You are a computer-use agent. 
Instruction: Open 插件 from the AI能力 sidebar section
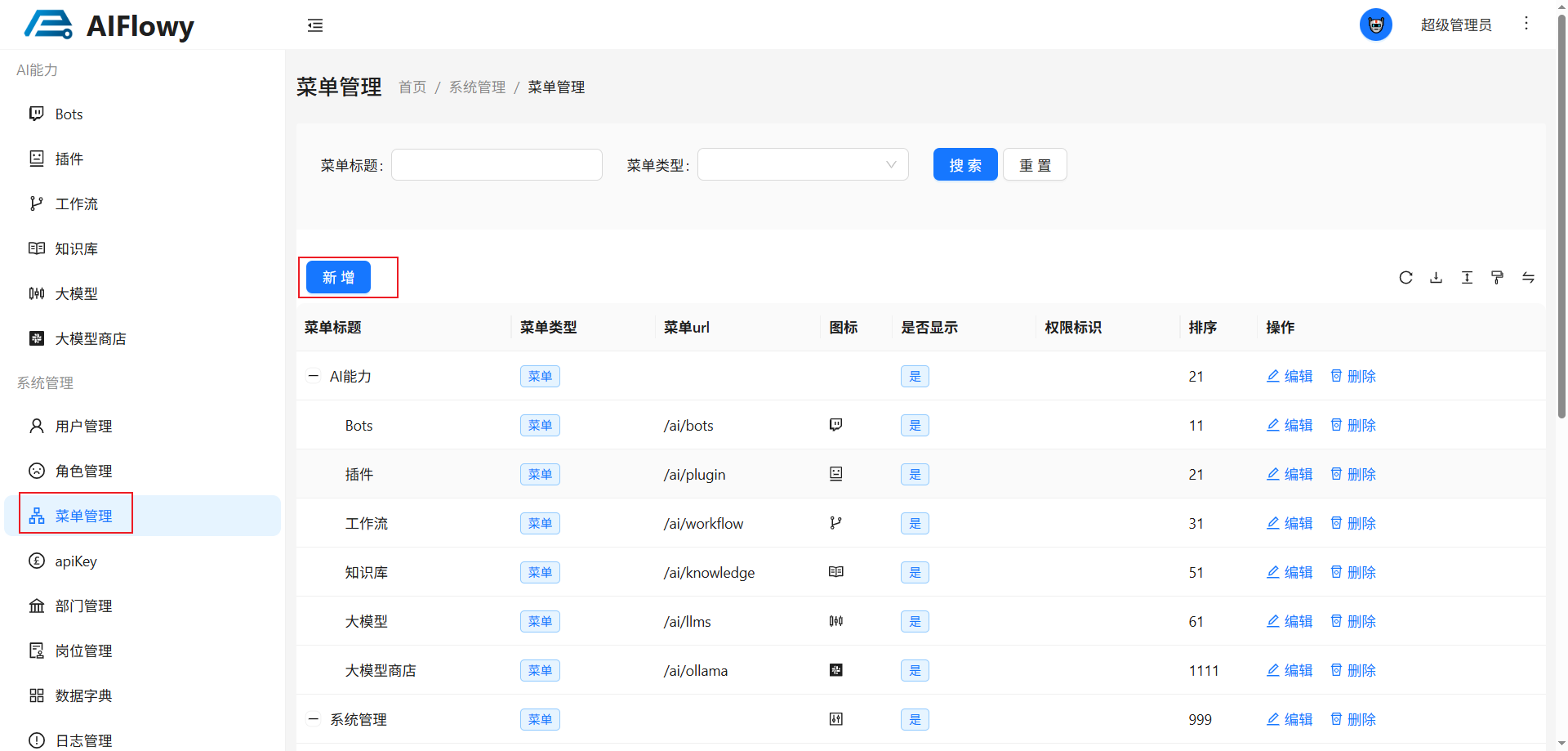coord(69,159)
